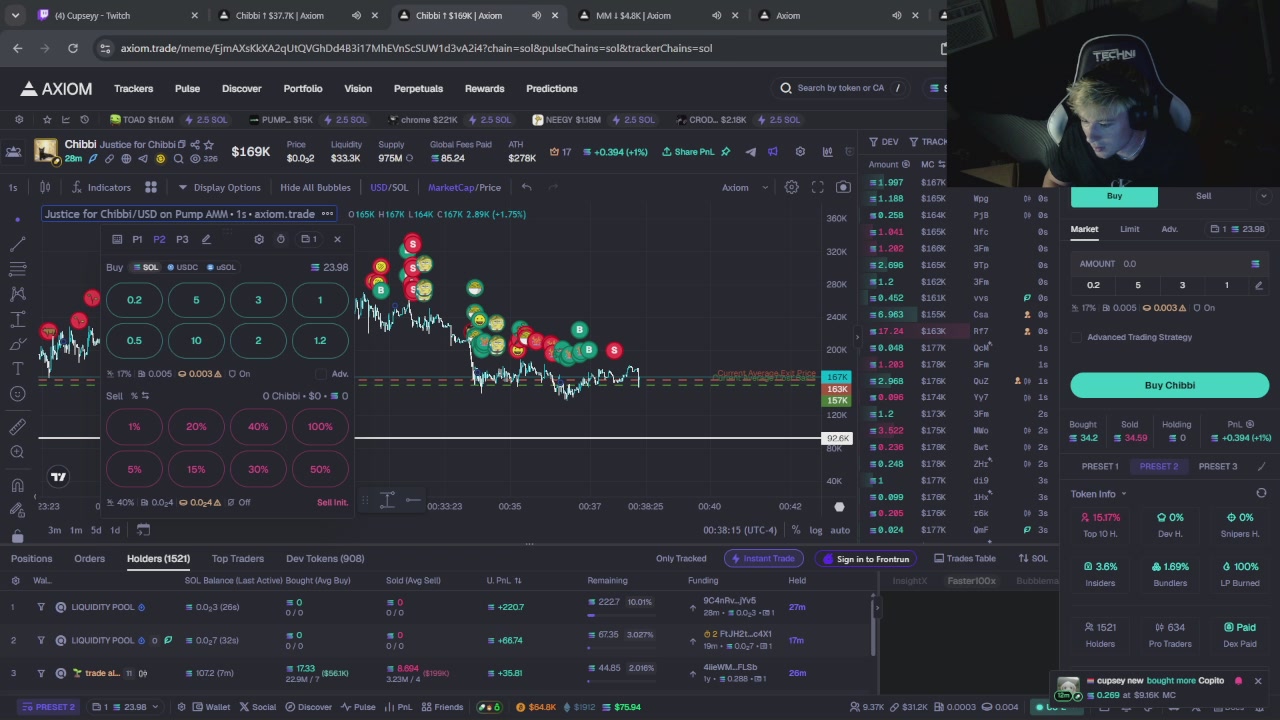Image resolution: width=1280 pixels, height=720 pixels.
Task: Click the browser address bar URL
Action: point(416,48)
